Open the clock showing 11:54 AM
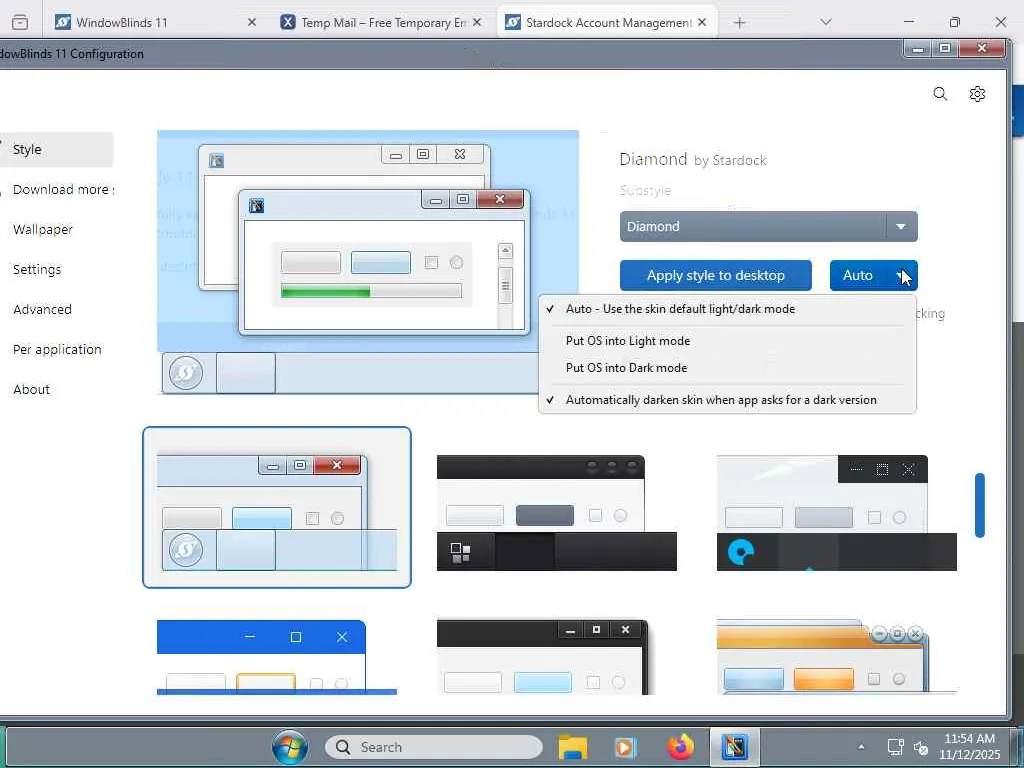This screenshot has width=1024, height=768. tap(970, 746)
